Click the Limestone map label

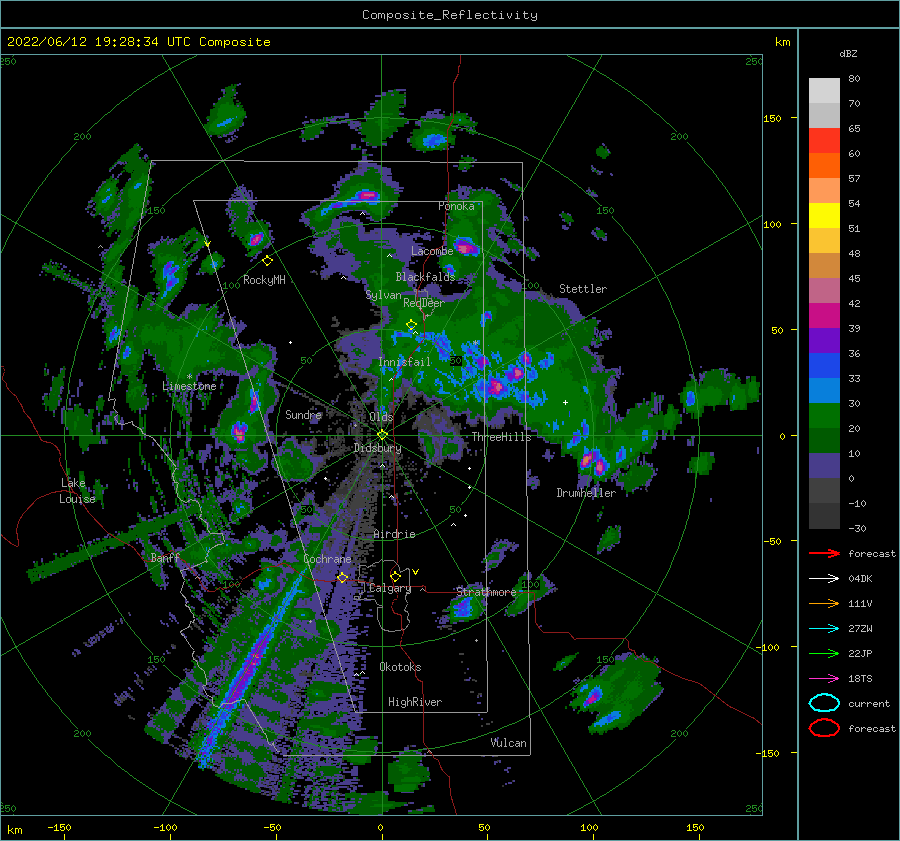(189, 386)
